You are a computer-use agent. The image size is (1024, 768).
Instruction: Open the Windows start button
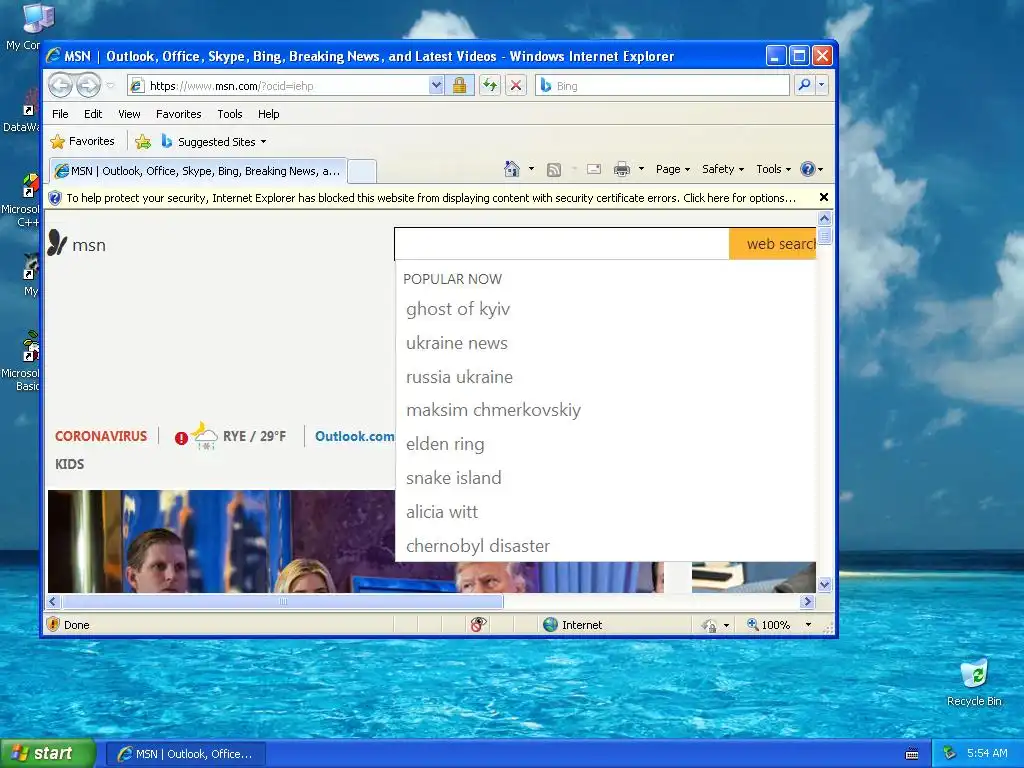click(x=47, y=754)
